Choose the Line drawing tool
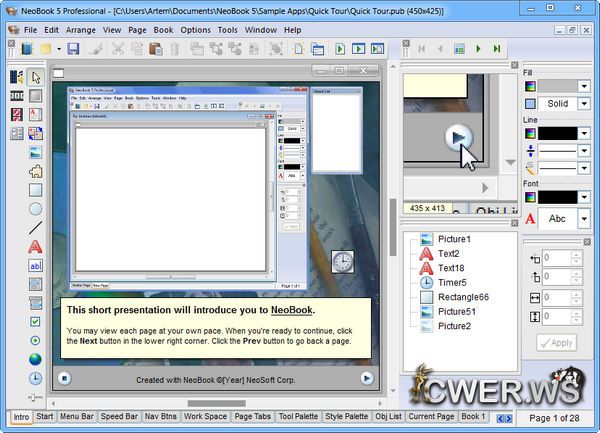 click(35, 228)
